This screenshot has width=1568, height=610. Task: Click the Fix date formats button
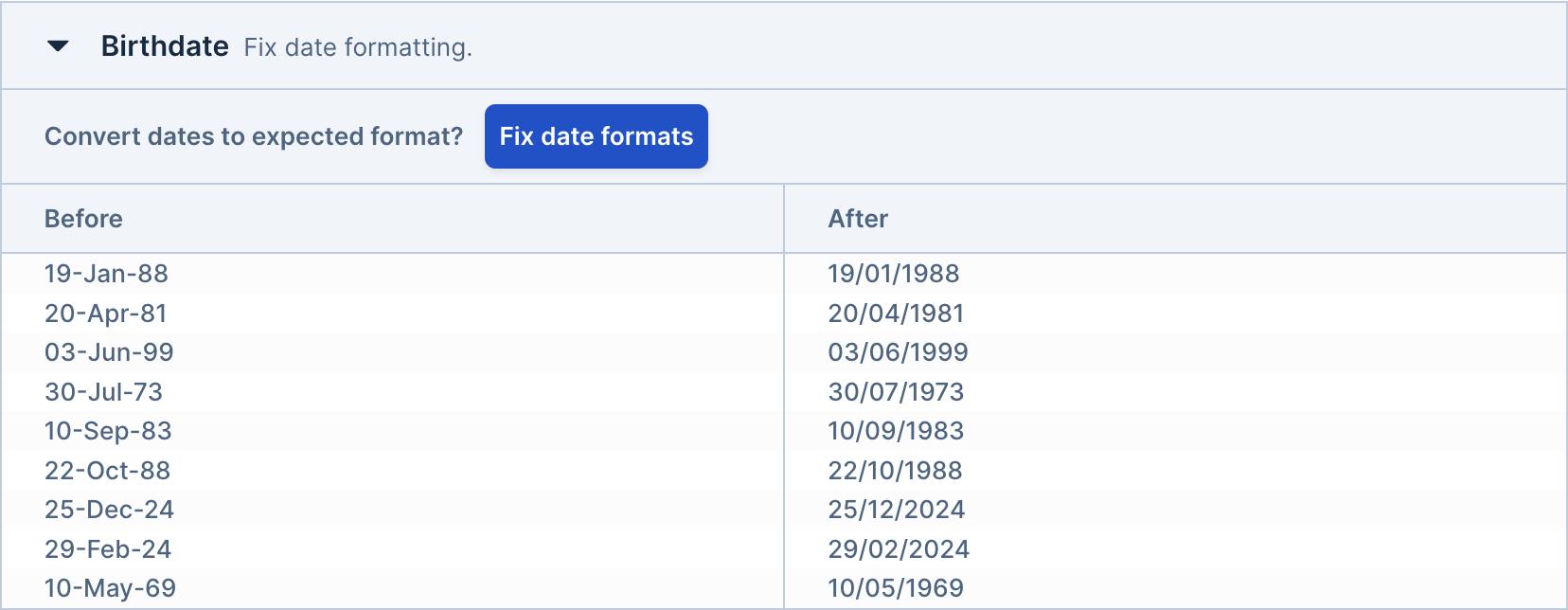(x=596, y=135)
